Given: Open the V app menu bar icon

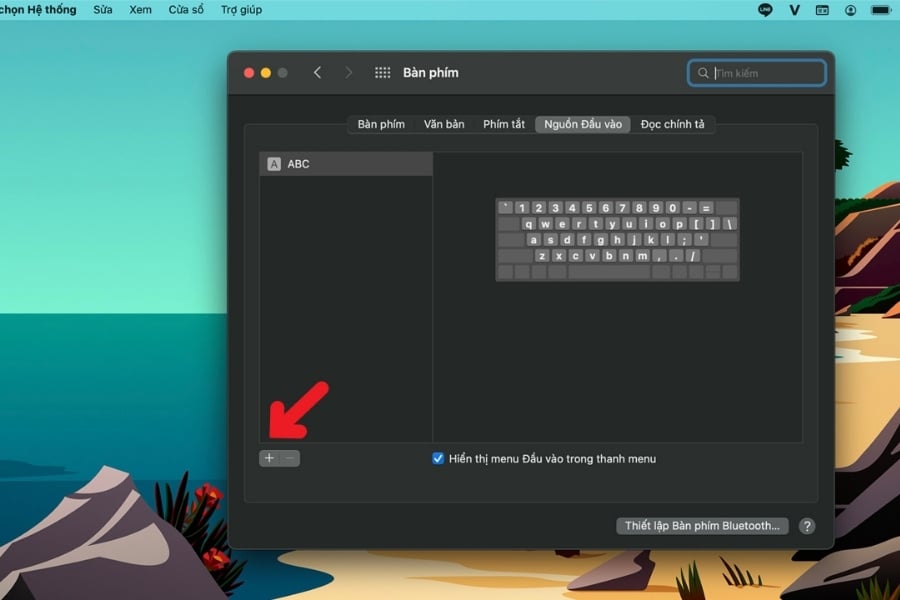Looking at the screenshot, I should pyautogui.click(x=795, y=10).
